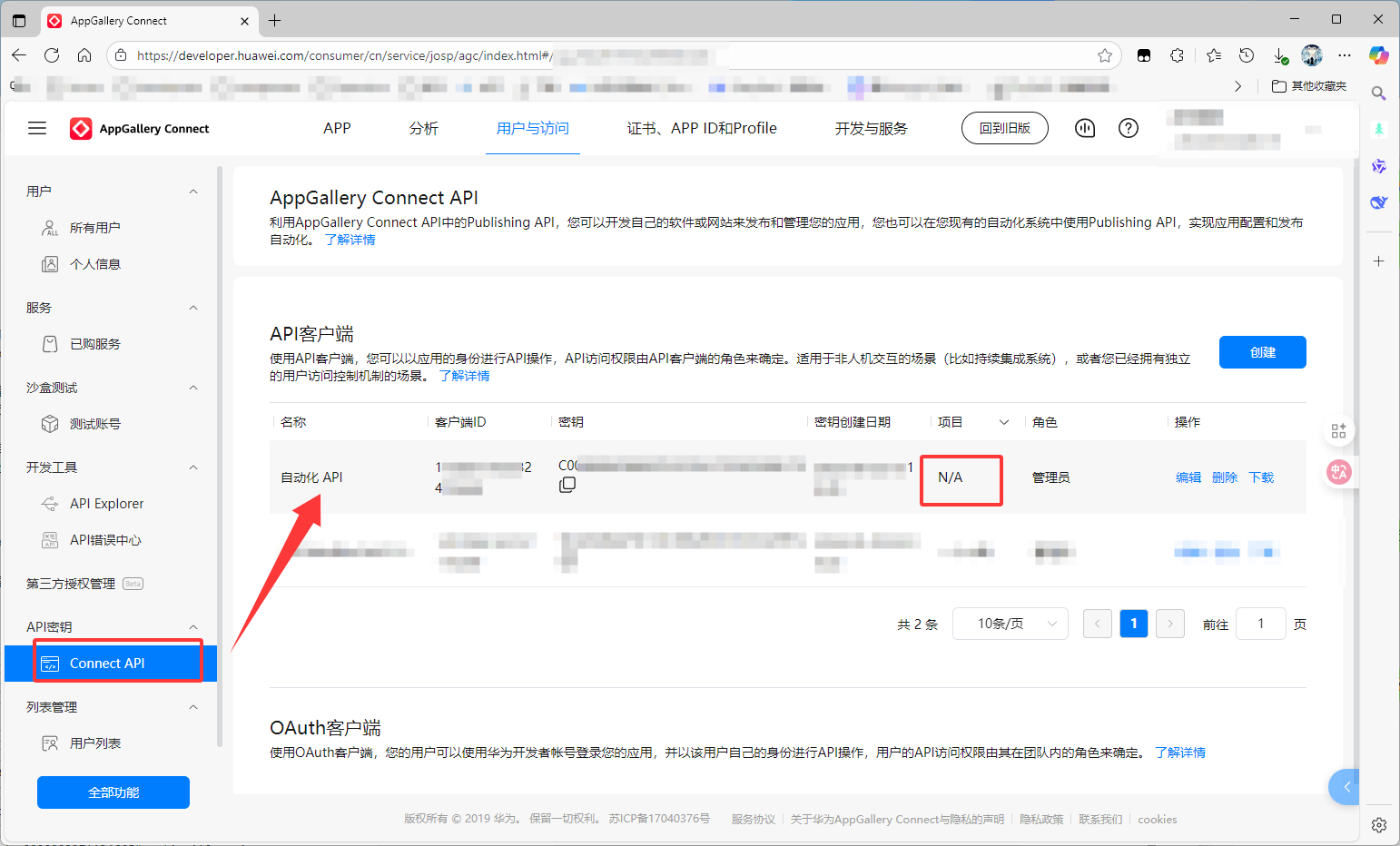Image resolution: width=1400 pixels, height=846 pixels.
Task: Click the 服务协议 footer link
Action: [754, 820]
